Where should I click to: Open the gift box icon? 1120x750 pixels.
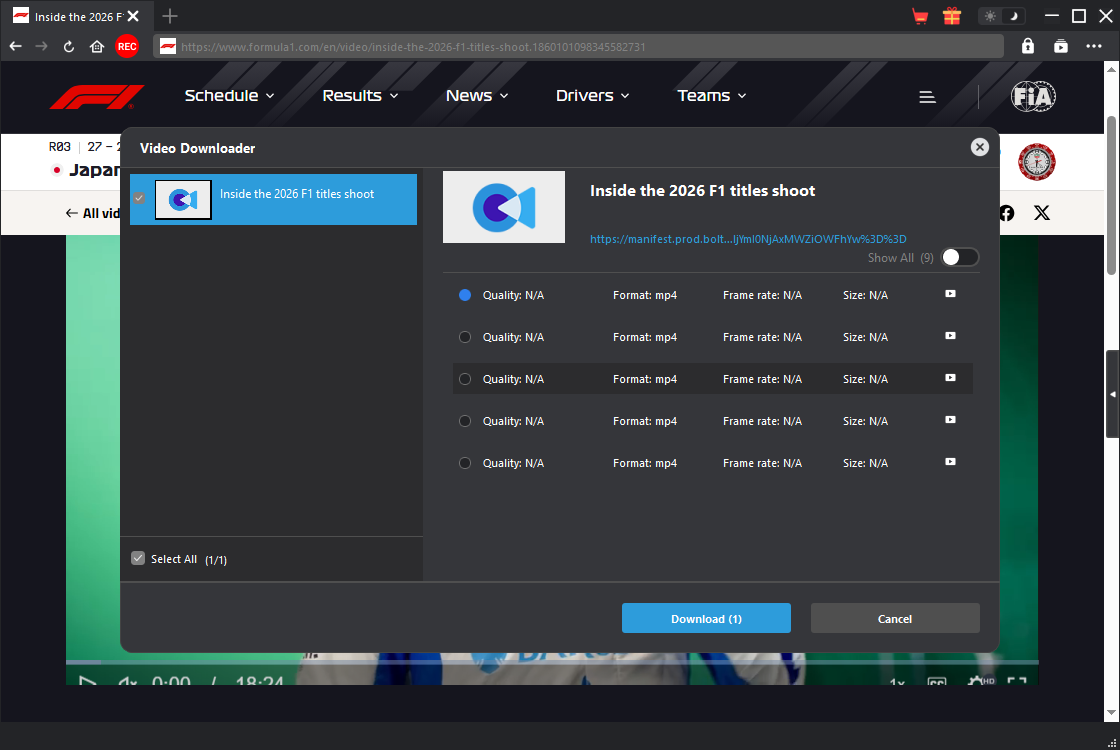(951, 16)
